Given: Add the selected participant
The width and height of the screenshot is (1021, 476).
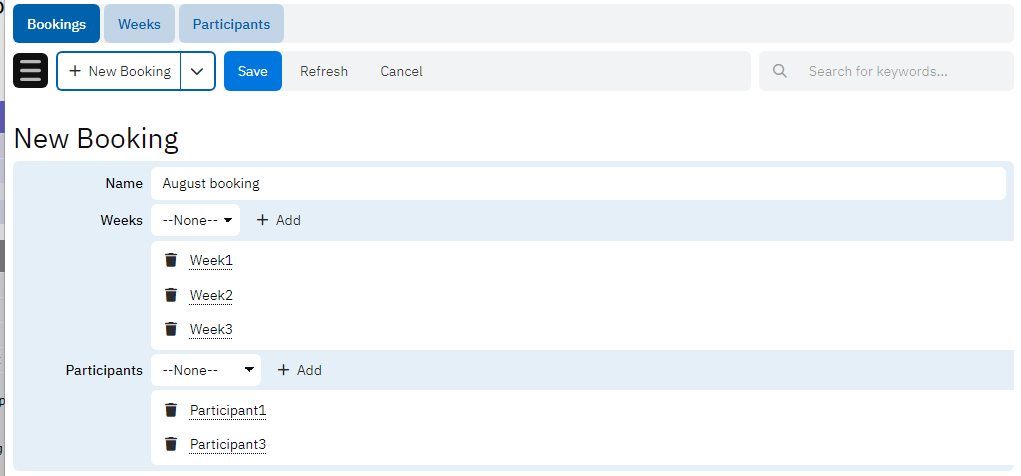Looking at the screenshot, I should tap(300, 370).
